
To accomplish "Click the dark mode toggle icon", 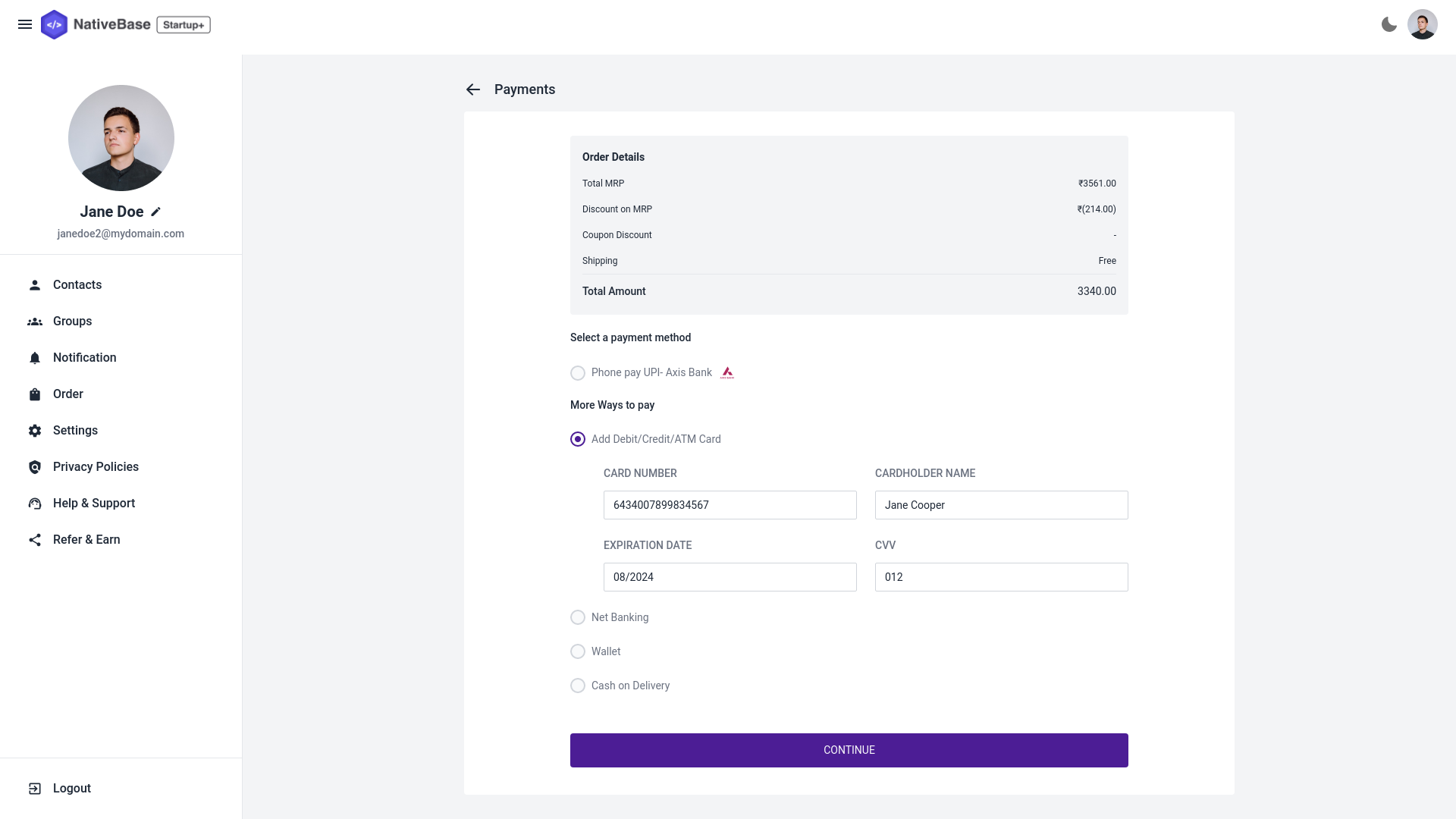I will click(x=1389, y=24).
